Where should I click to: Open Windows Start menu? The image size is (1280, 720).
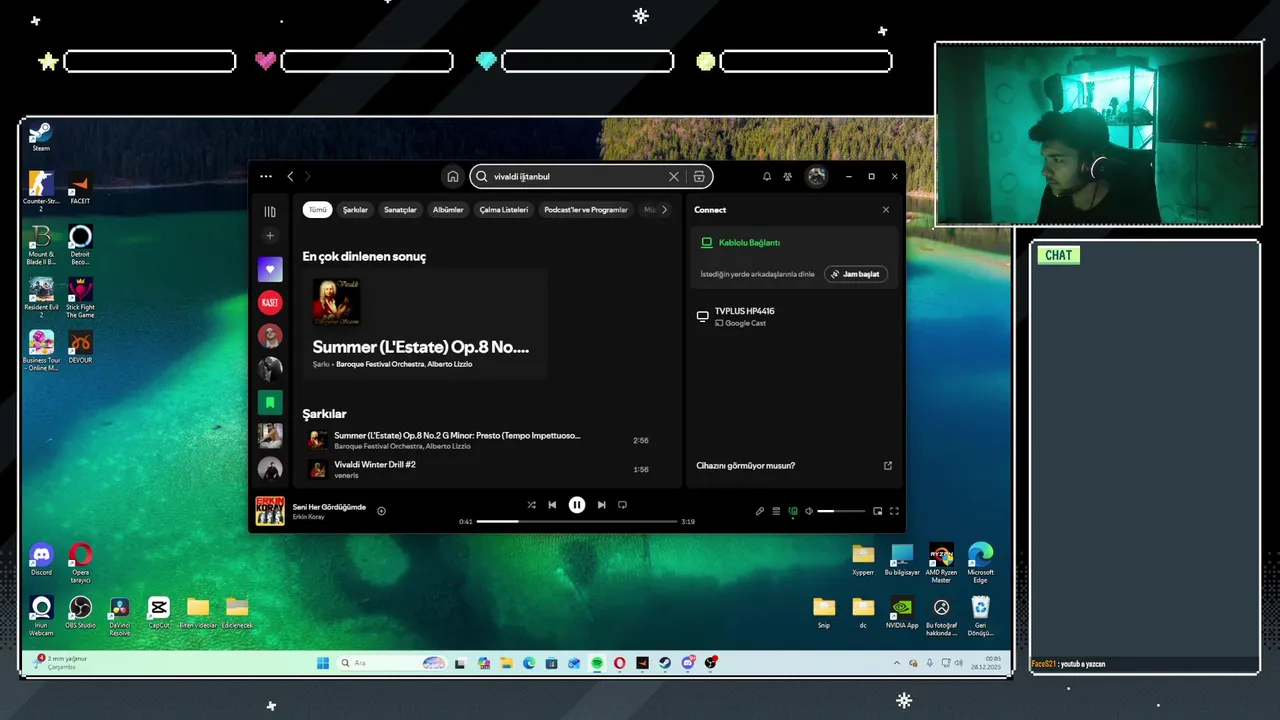(x=323, y=663)
